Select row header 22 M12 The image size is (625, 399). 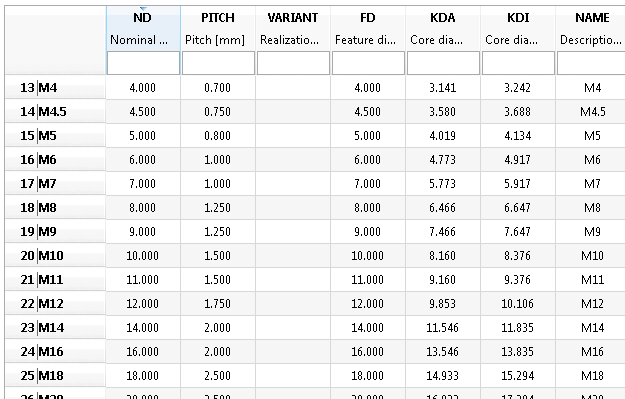[x=55, y=303]
